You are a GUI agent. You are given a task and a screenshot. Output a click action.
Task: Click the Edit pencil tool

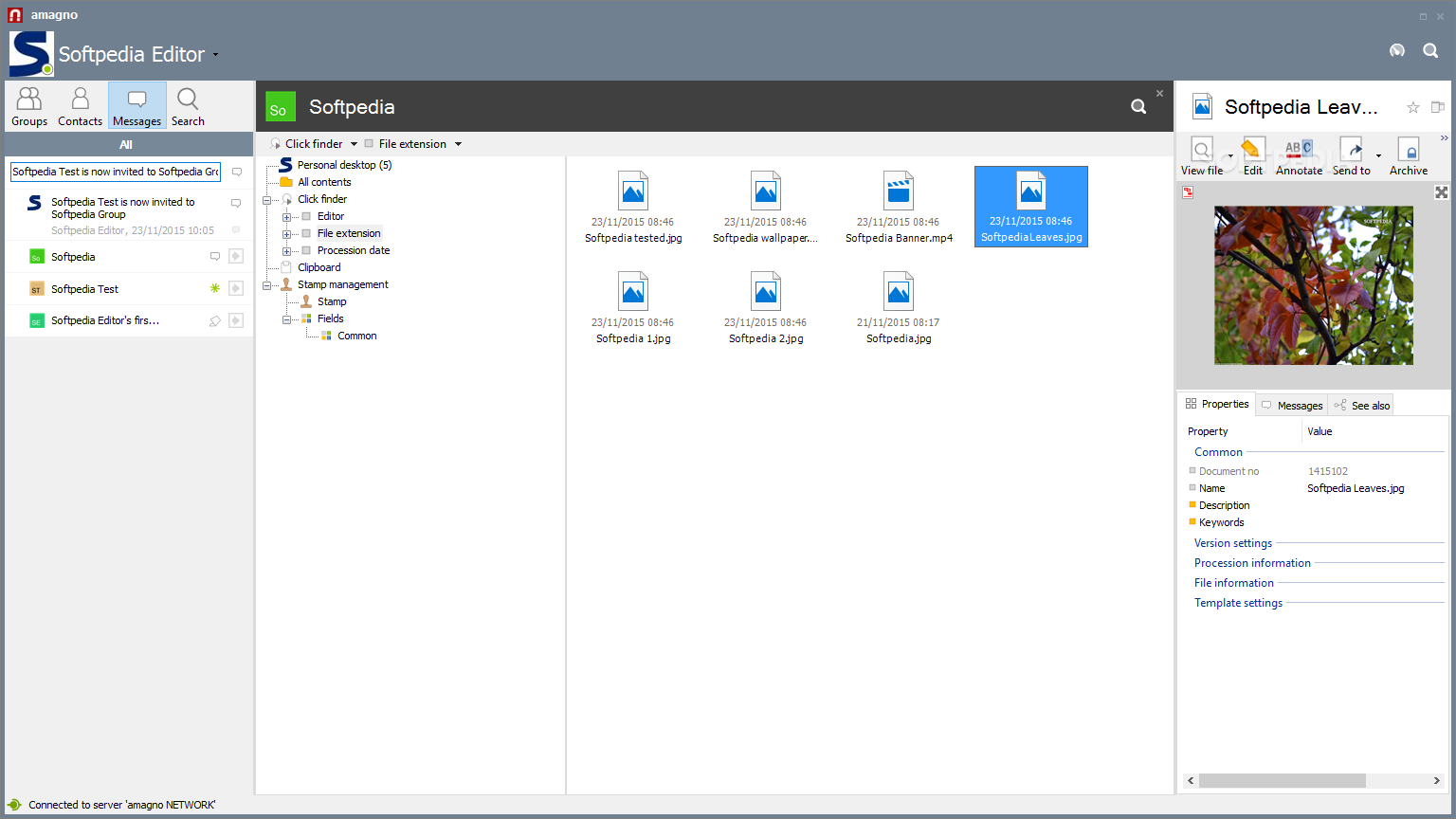[1252, 156]
